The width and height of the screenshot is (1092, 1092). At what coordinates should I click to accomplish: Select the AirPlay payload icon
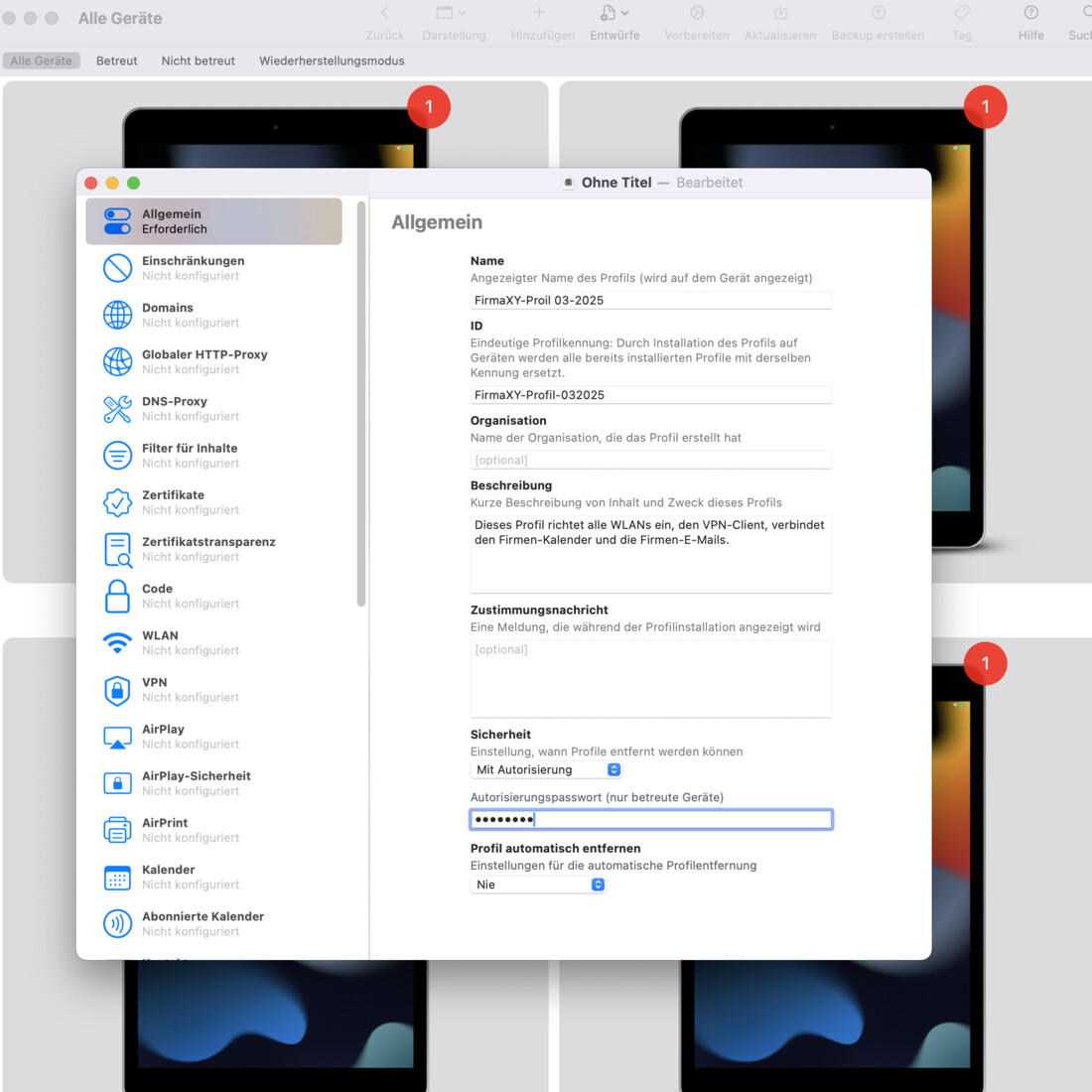click(117, 735)
